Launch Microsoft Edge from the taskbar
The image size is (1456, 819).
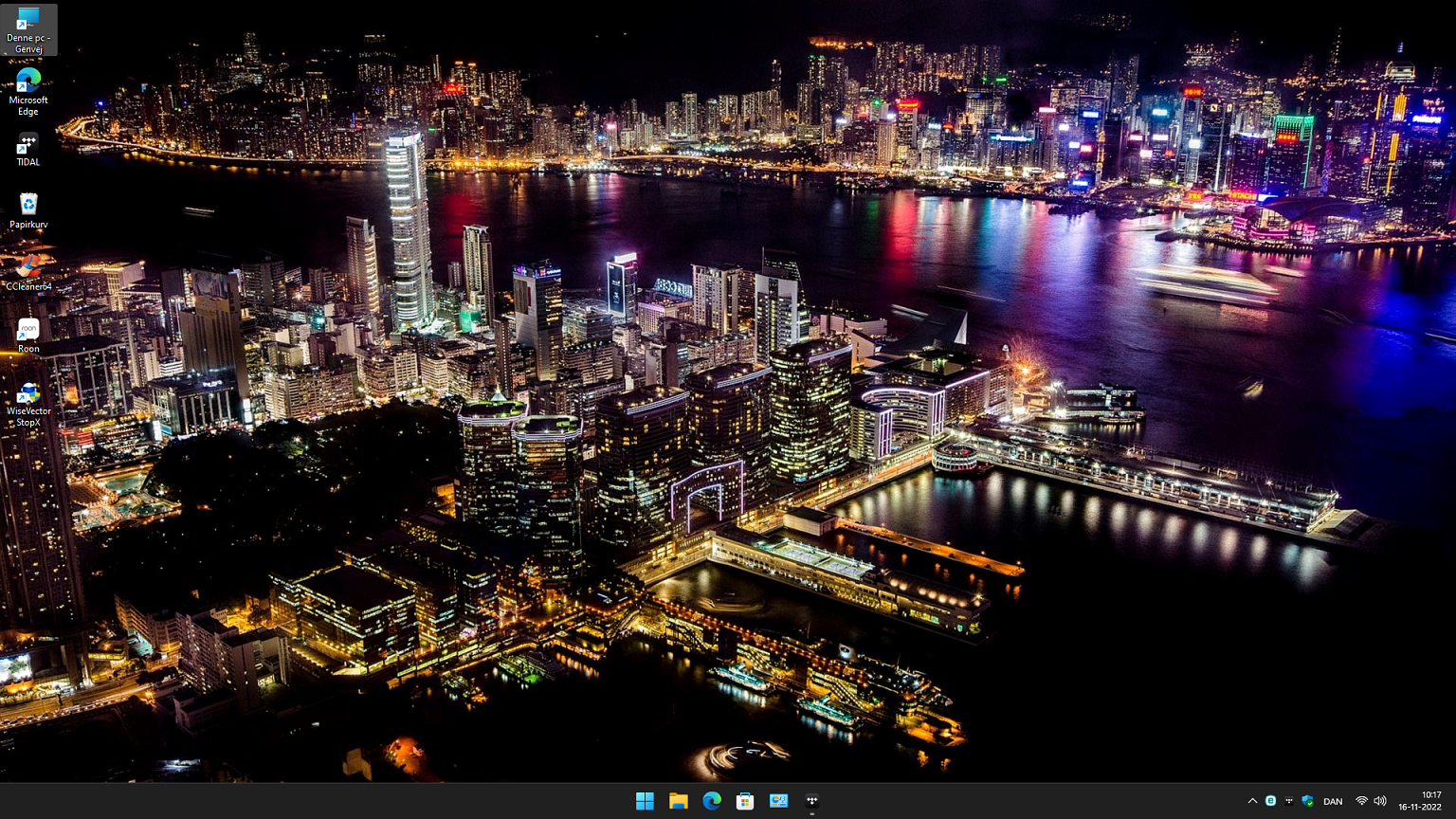(x=712, y=801)
